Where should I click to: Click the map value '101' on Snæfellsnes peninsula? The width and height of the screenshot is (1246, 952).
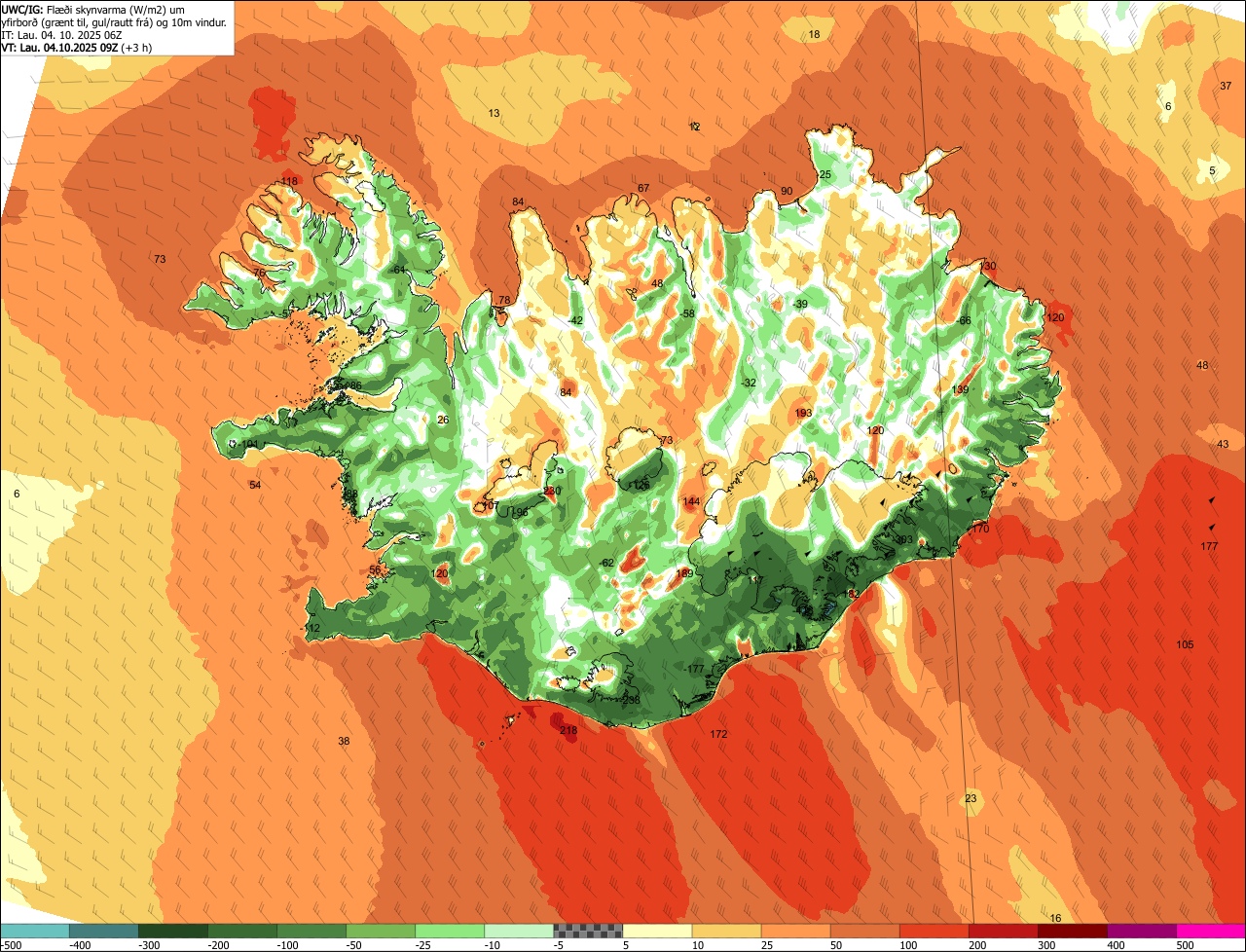click(x=250, y=444)
